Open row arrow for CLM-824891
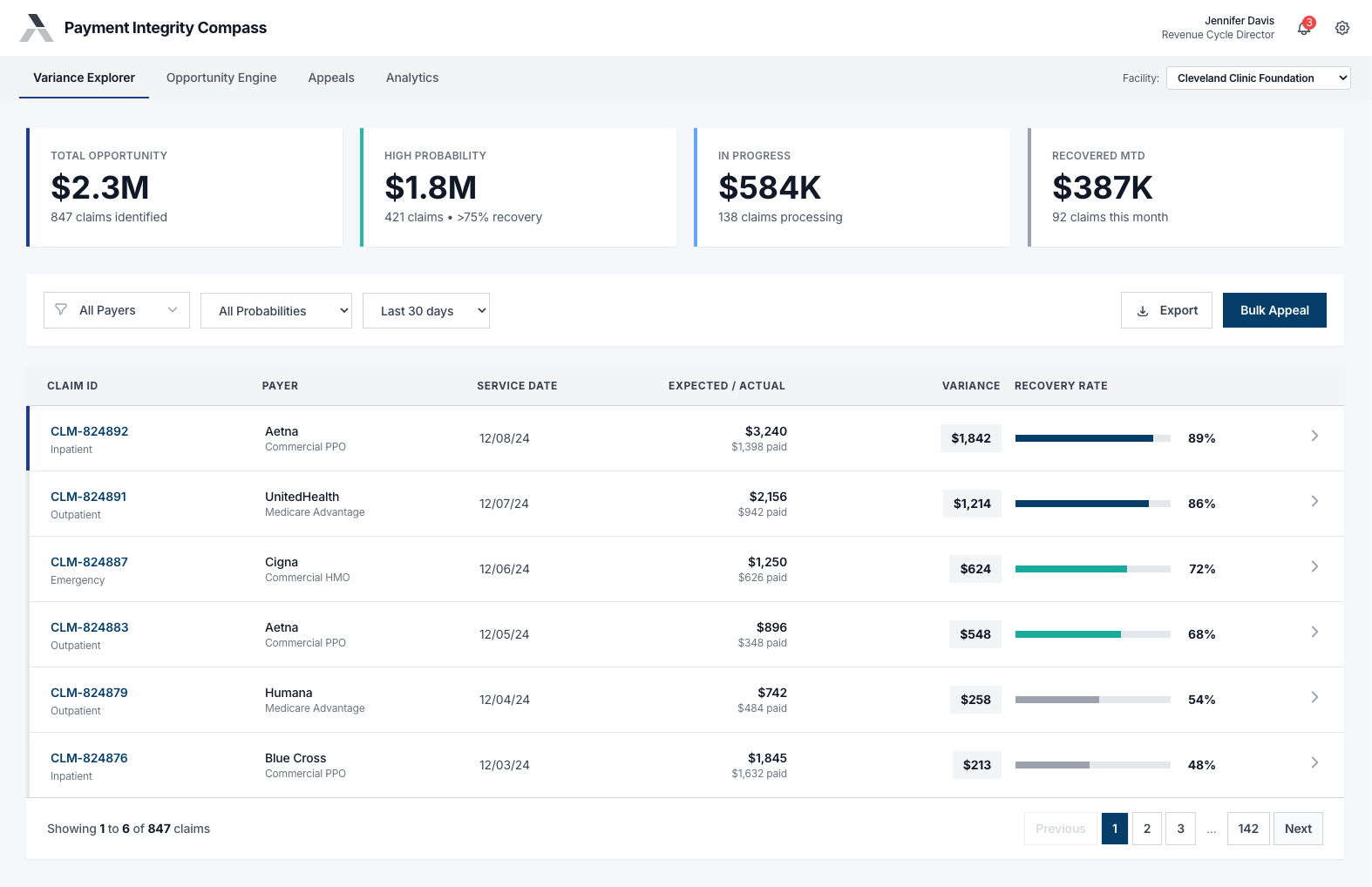This screenshot has height=887, width=1372. [x=1314, y=501]
